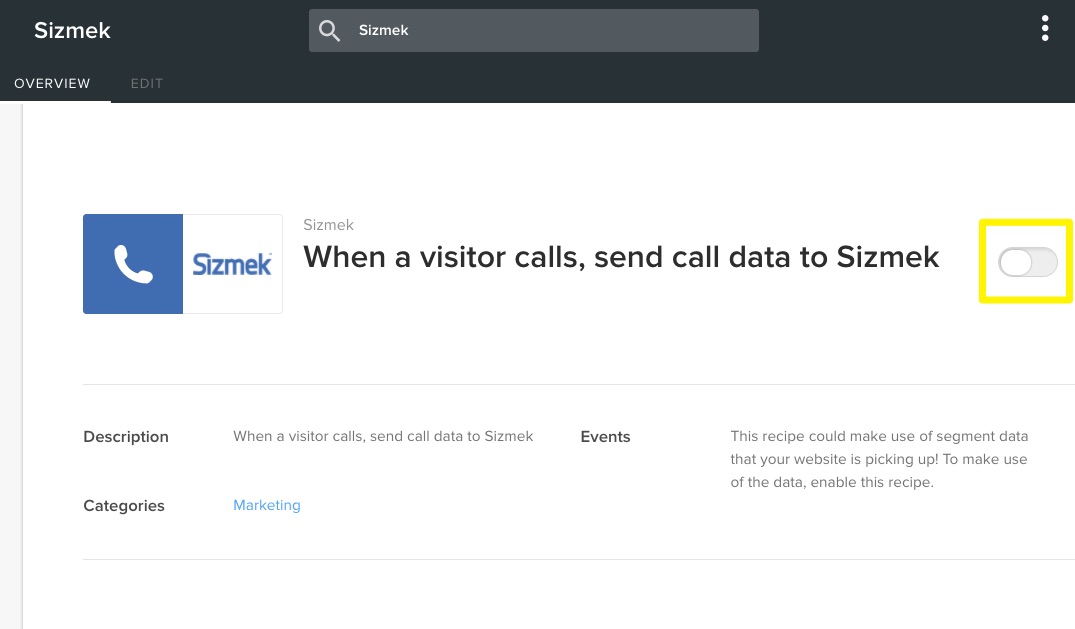1075x629 pixels.
Task: Open the Marketing category link
Action: tap(266, 505)
